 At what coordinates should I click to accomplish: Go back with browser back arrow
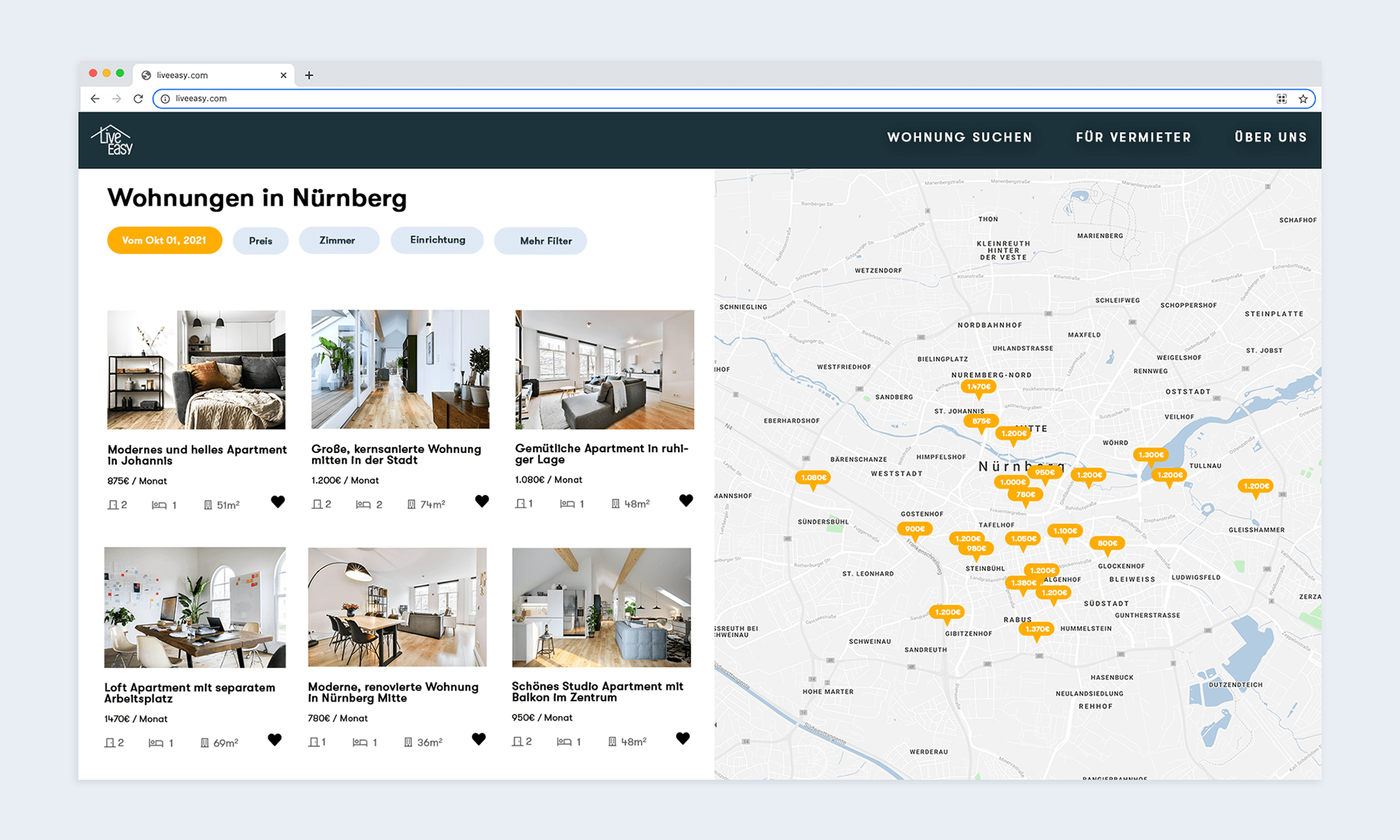pos(95,98)
